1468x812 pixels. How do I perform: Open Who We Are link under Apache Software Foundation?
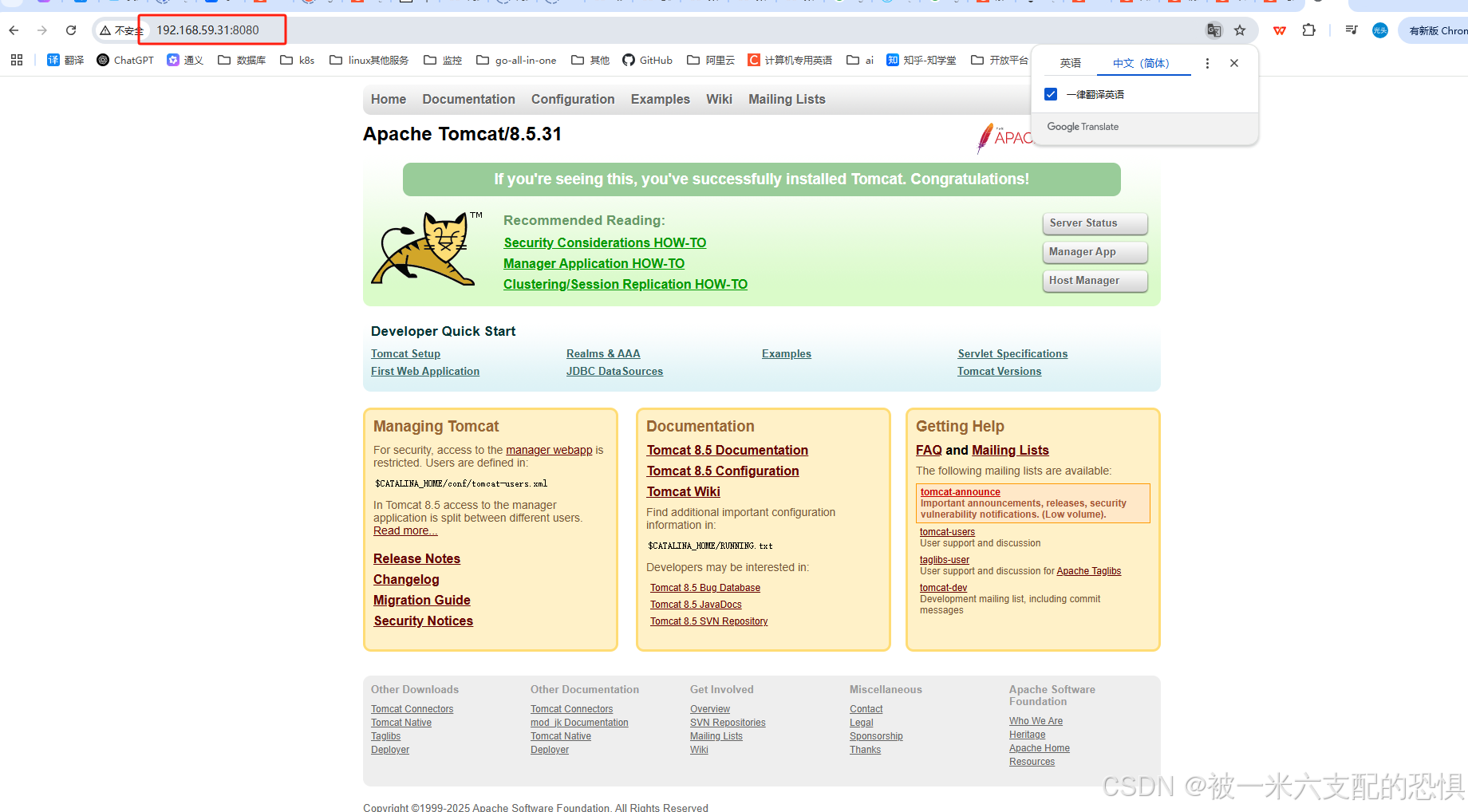click(1036, 721)
